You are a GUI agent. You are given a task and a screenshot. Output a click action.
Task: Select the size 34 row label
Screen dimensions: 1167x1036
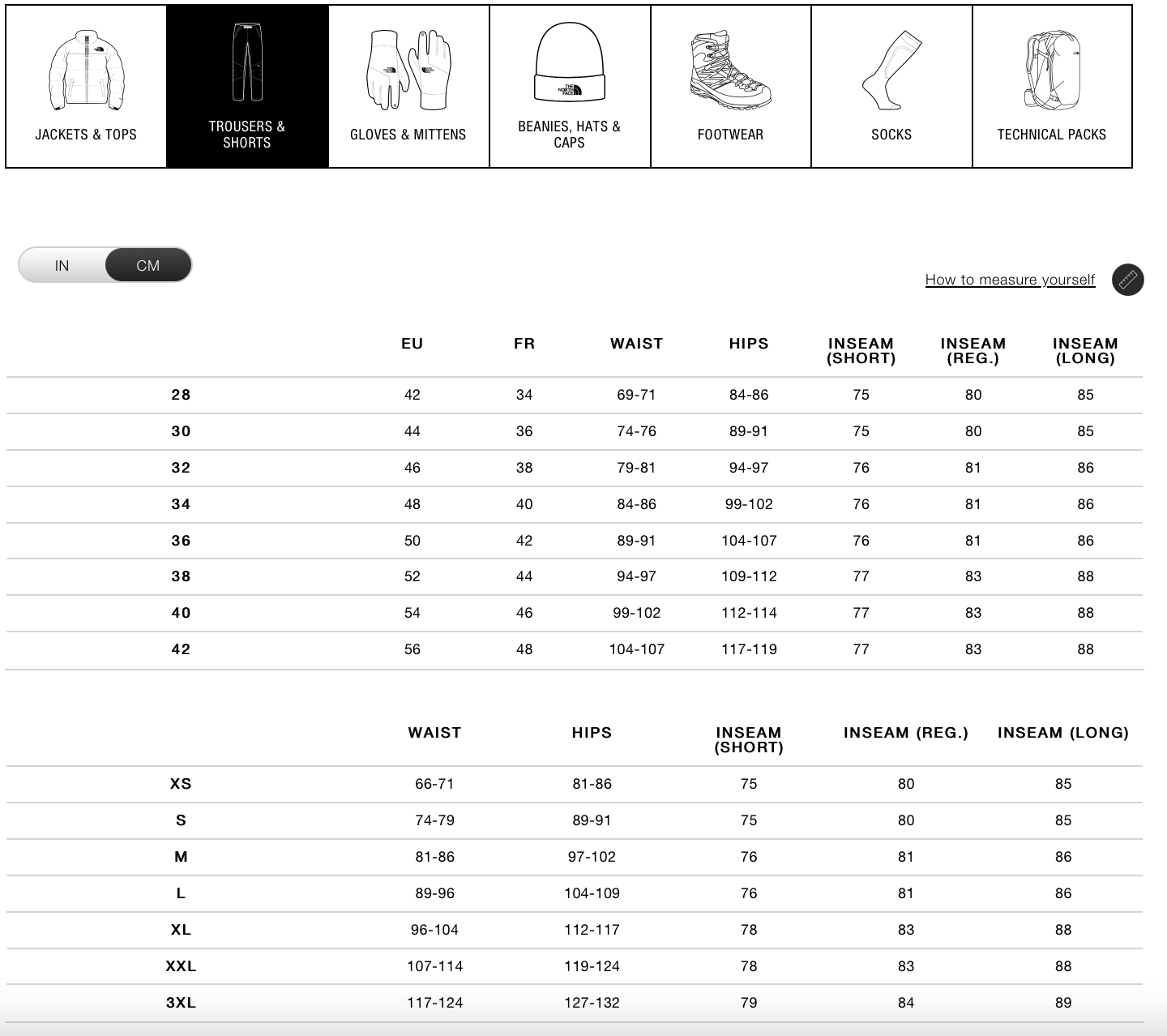point(181,504)
